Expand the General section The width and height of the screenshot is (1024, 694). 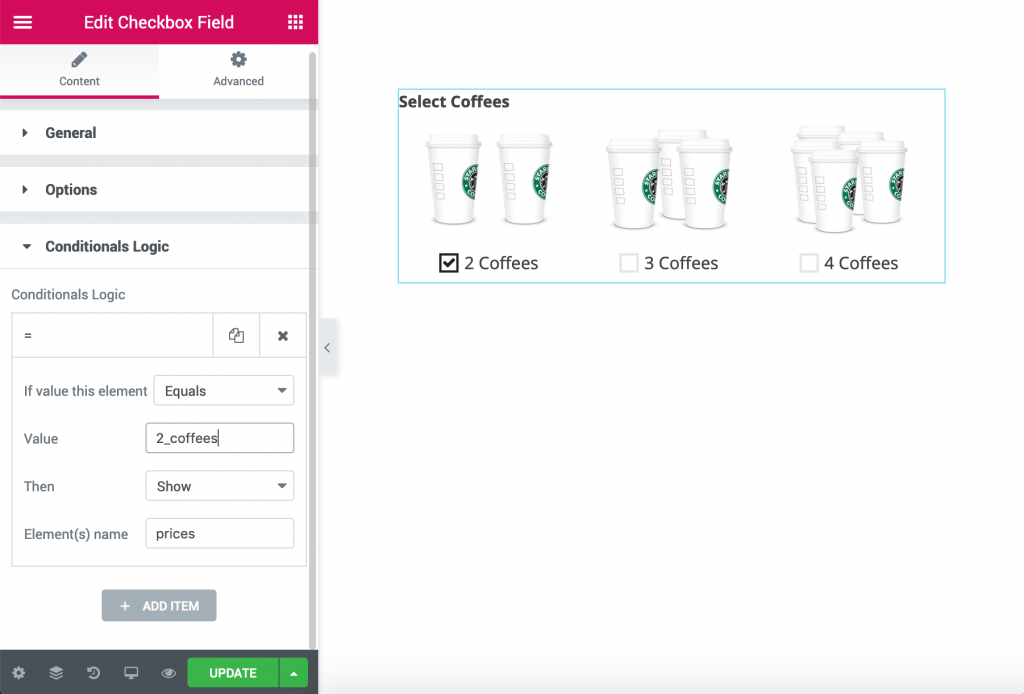tap(70, 132)
